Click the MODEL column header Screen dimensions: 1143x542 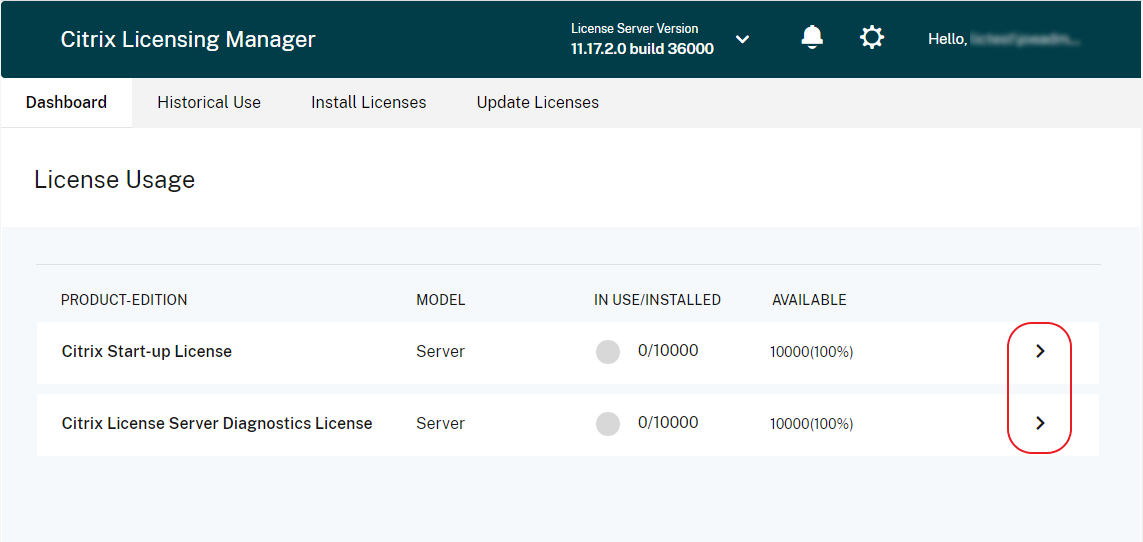tap(440, 300)
